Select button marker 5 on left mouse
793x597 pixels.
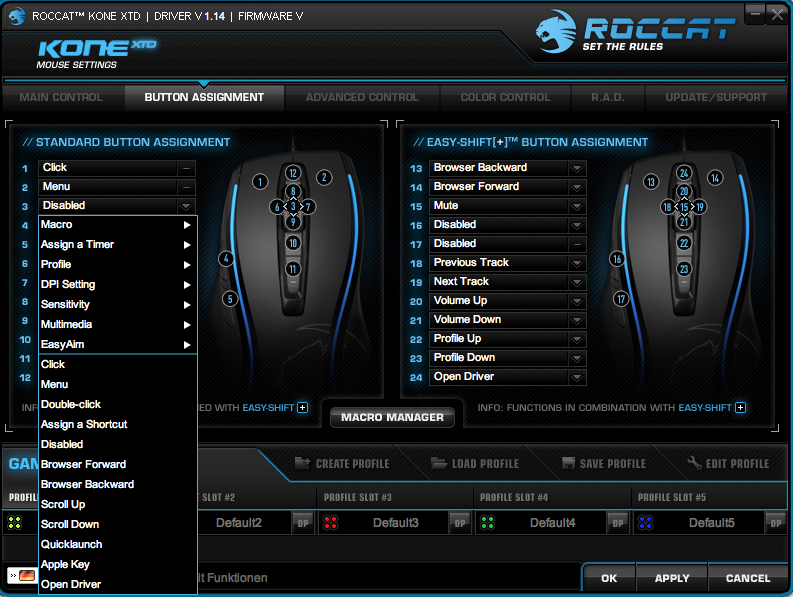click(230, 299)
